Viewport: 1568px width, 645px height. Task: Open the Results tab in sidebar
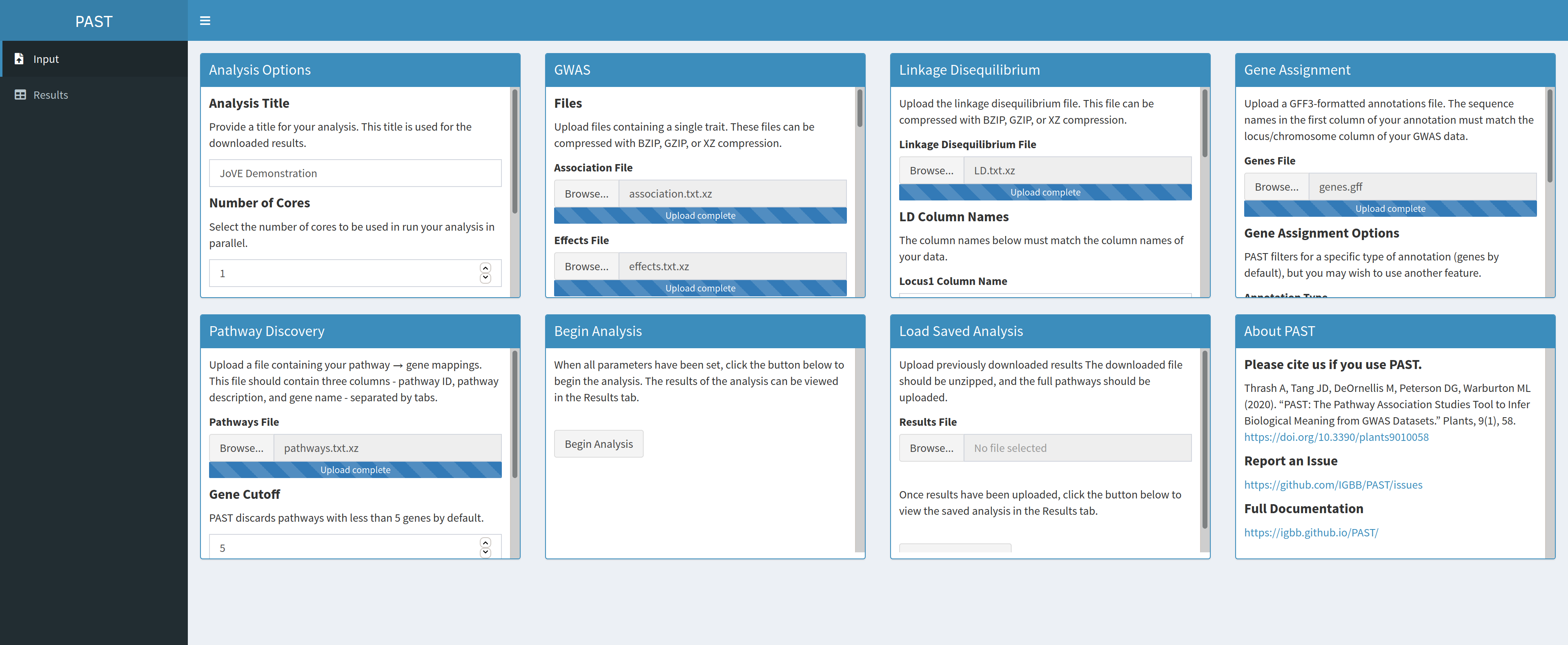click(x=51, y=95)
